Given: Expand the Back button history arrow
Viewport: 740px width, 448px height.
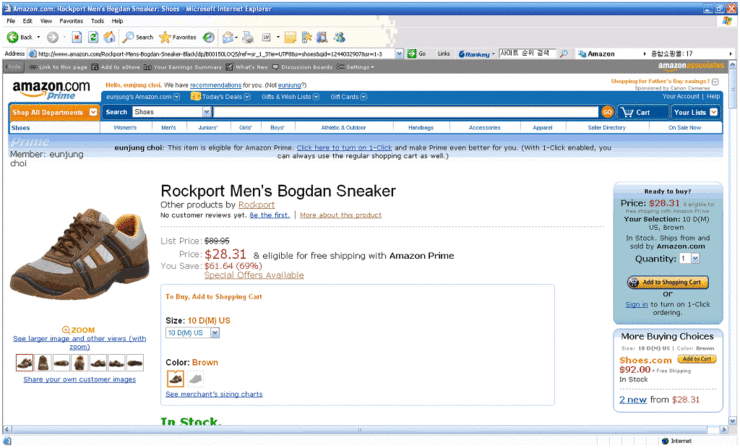Looking at the screenshot, I should pos(39,37).
